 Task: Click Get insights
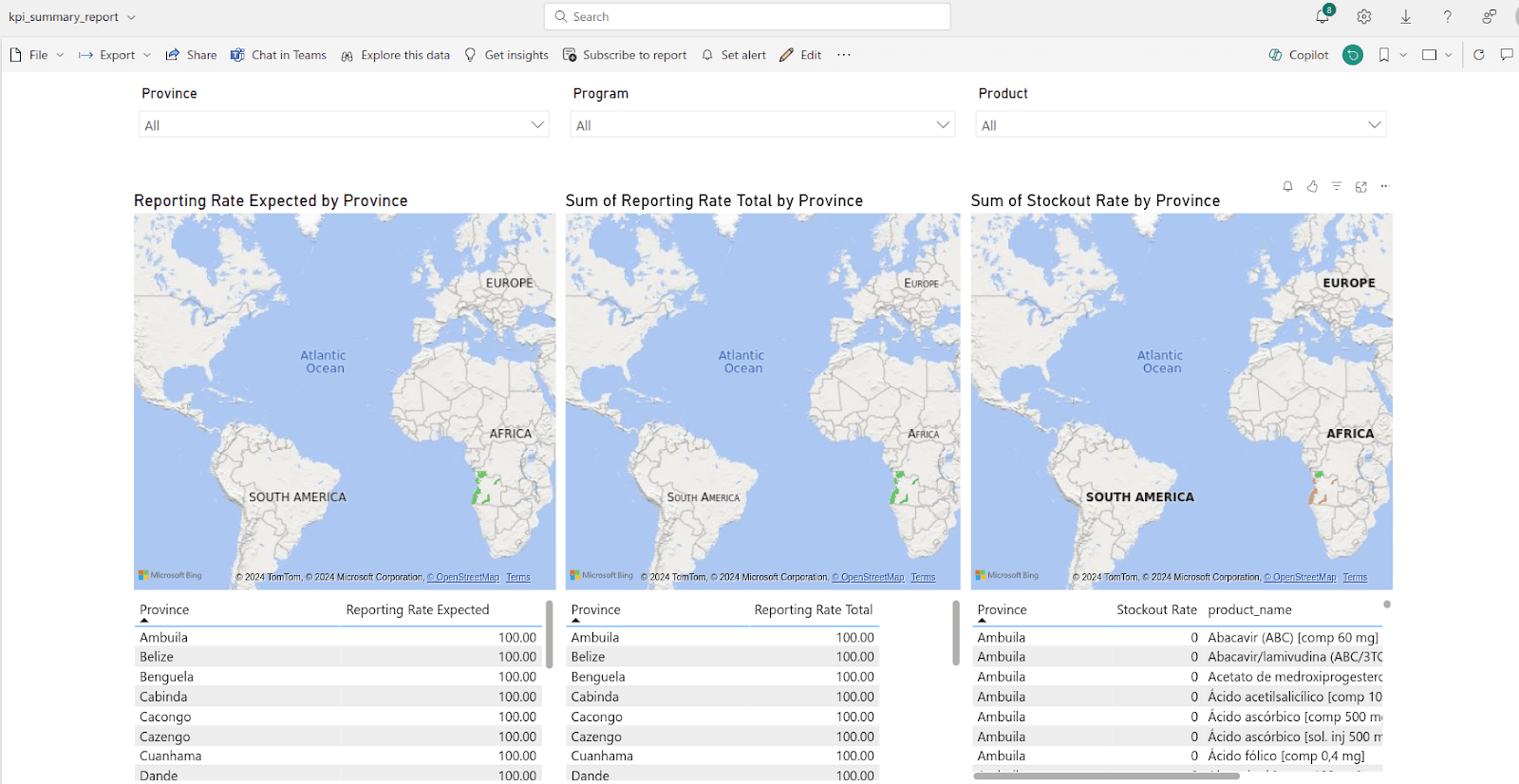click(x=506, y=55)
